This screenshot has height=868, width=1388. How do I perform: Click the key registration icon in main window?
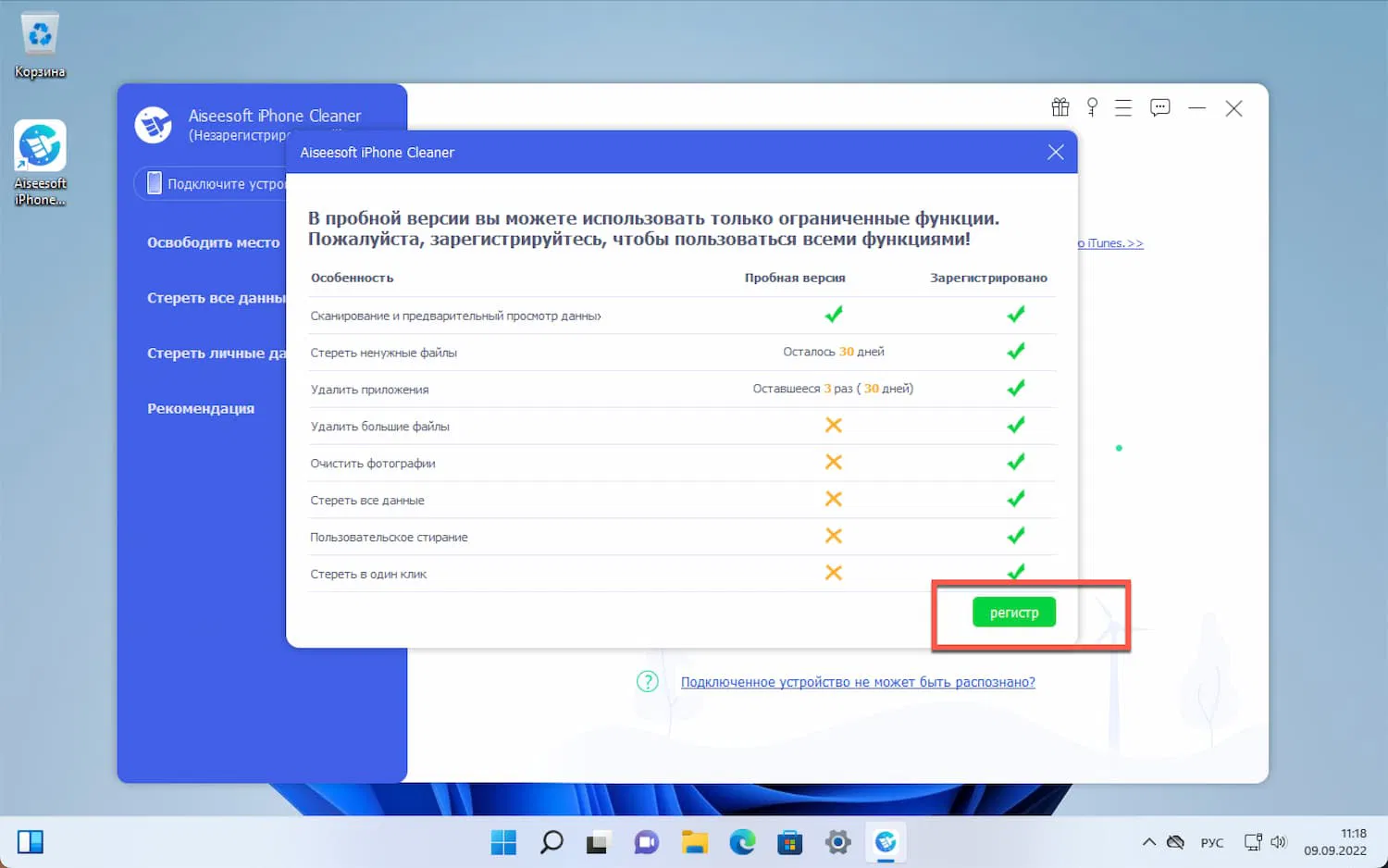[1092, 107]
